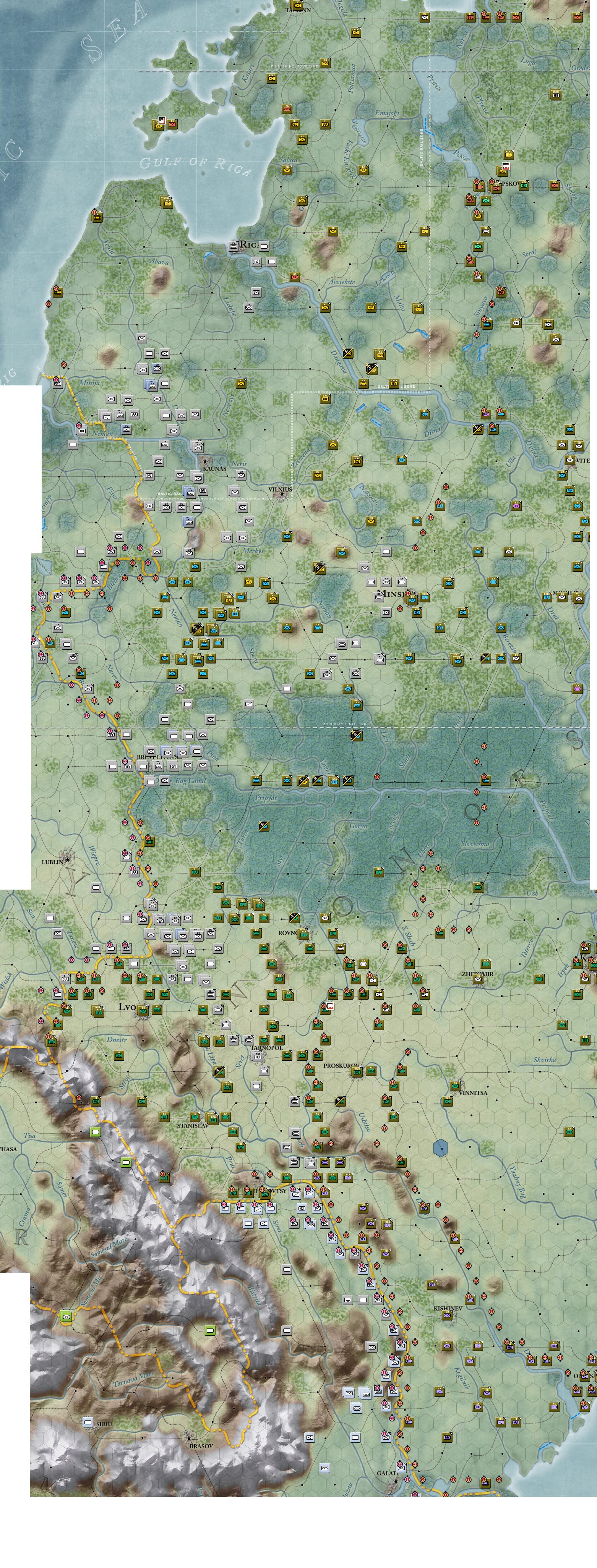The height and width of the screenshot is (1568, 597).
Task: Click the red unit counter on Saaremaa island
Action: tap(172, 125)
